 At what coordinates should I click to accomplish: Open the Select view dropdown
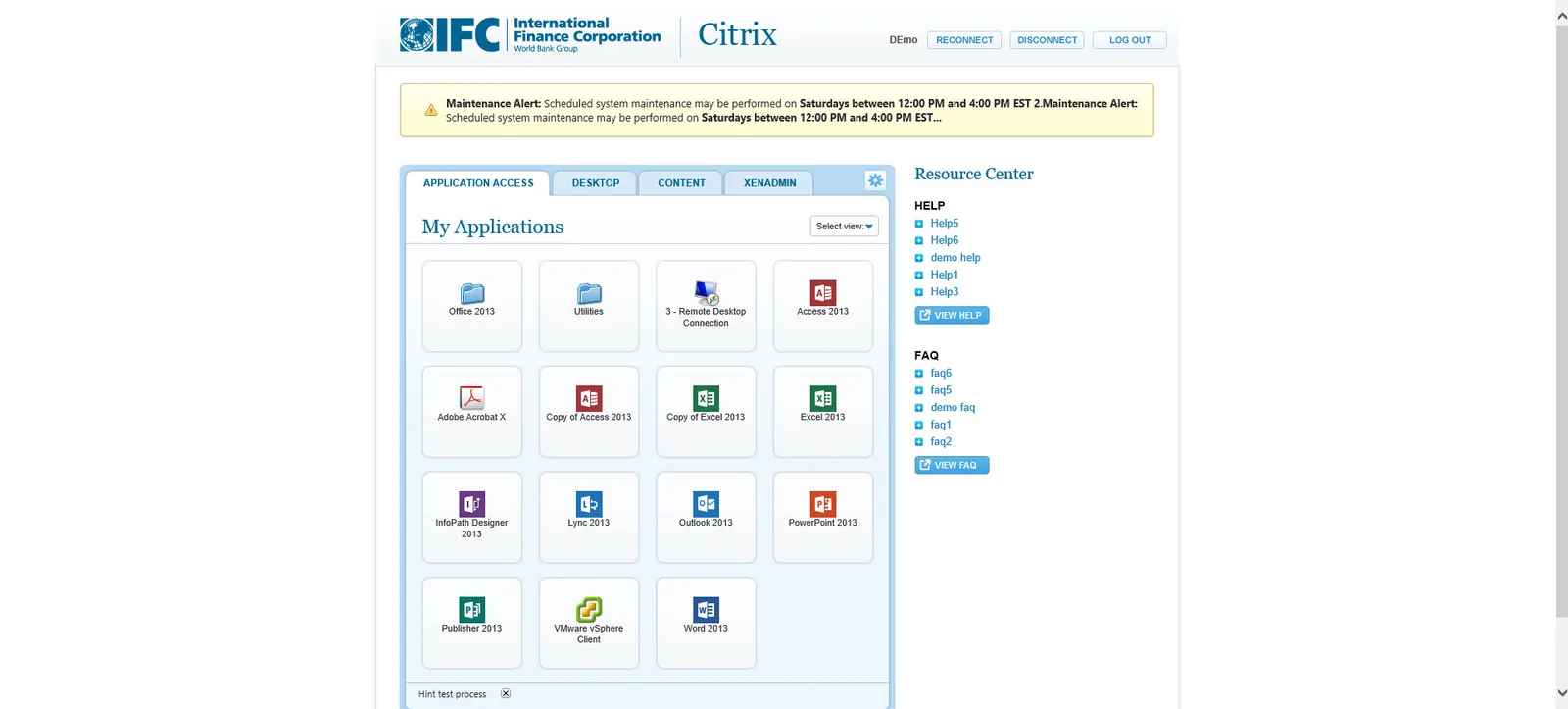coord(844,227)
